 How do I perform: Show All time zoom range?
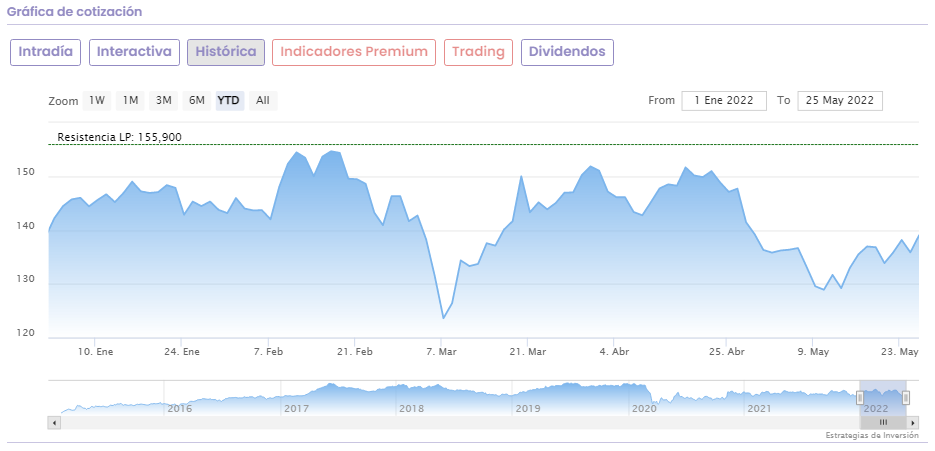click(x=262, y=100)
